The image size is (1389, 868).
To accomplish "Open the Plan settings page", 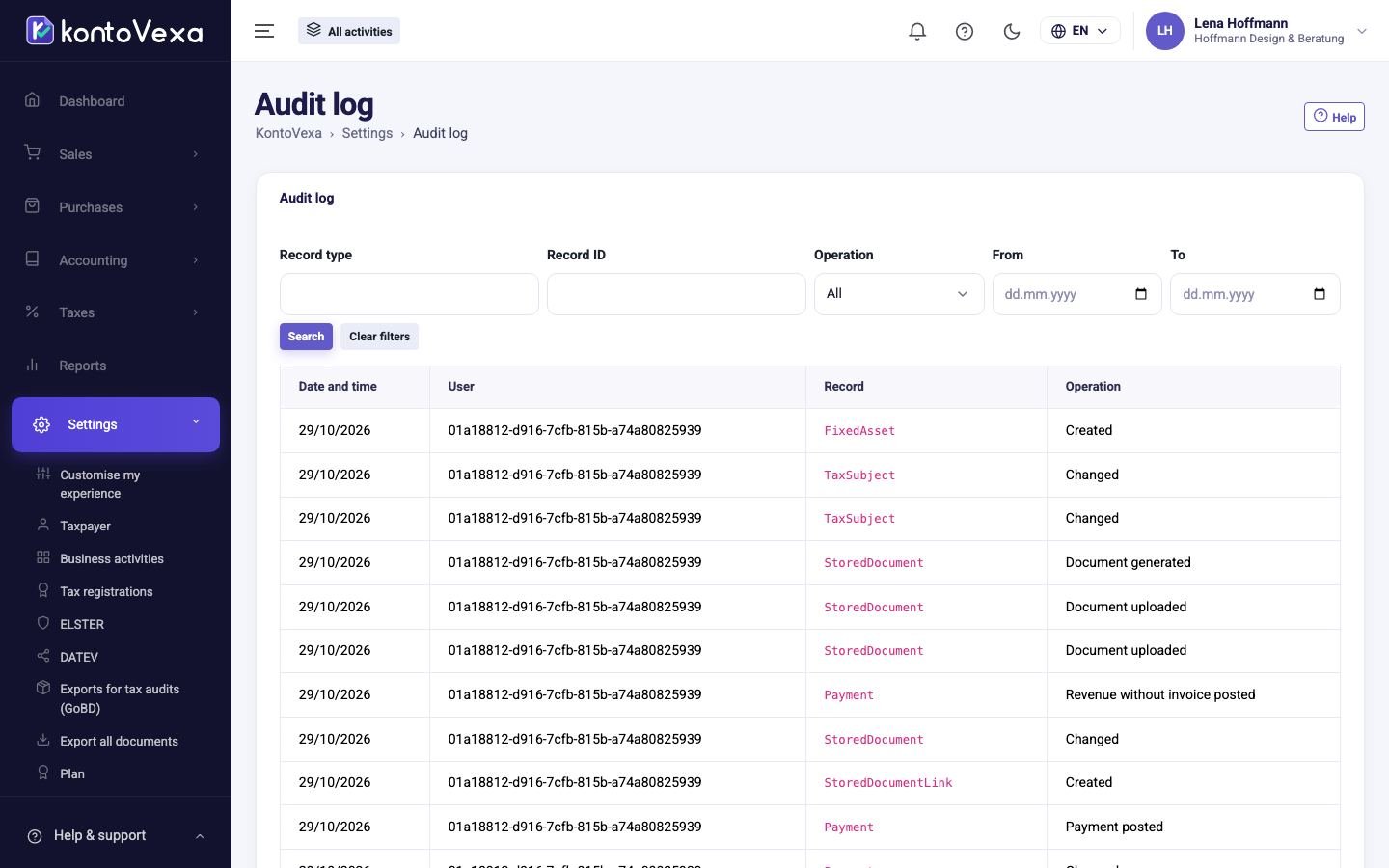I will (60, 773).
